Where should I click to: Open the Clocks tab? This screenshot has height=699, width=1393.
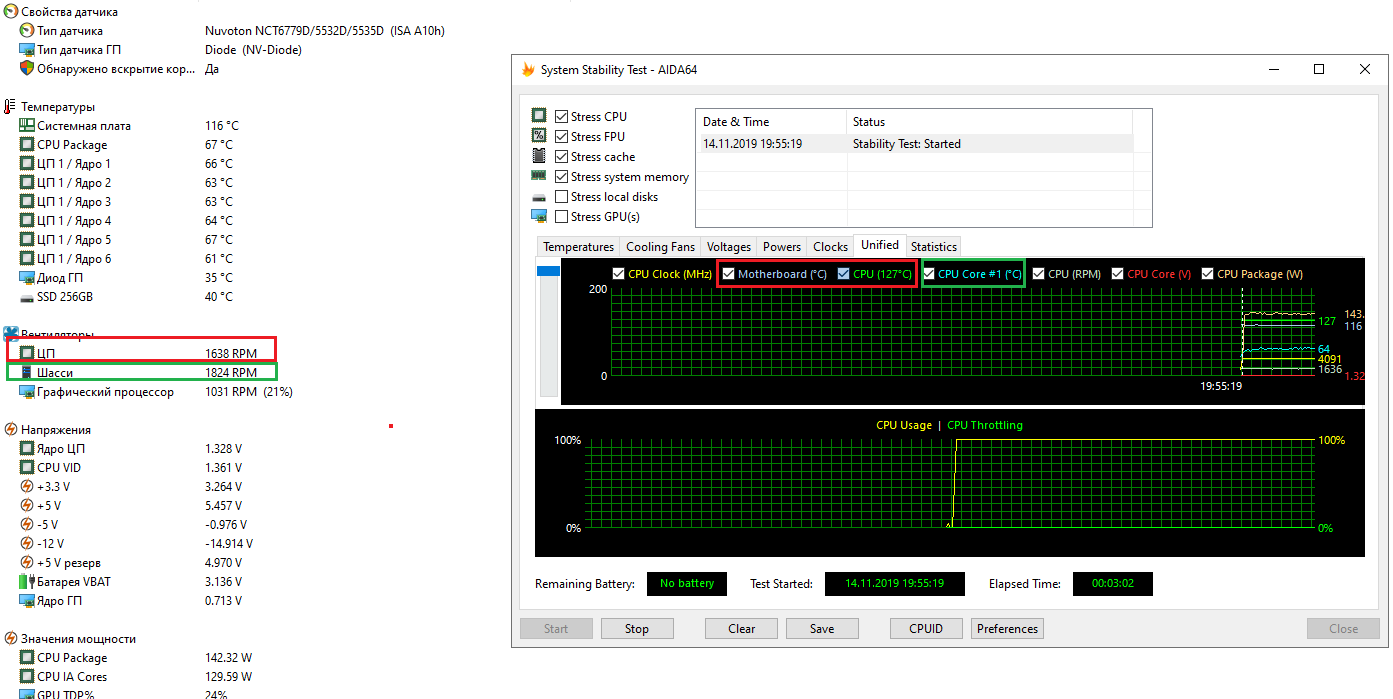point(830,247)
